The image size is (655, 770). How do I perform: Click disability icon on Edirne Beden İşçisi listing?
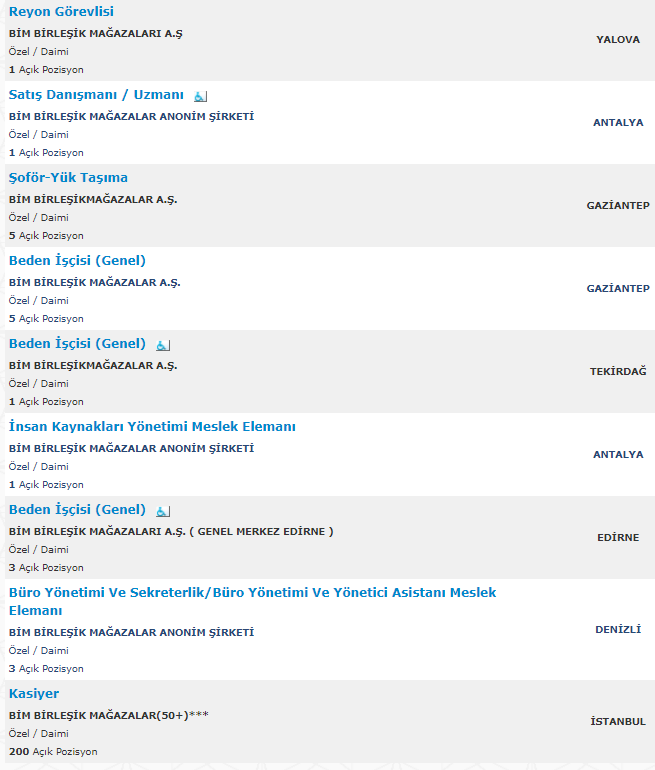click(x=163, y=510)
